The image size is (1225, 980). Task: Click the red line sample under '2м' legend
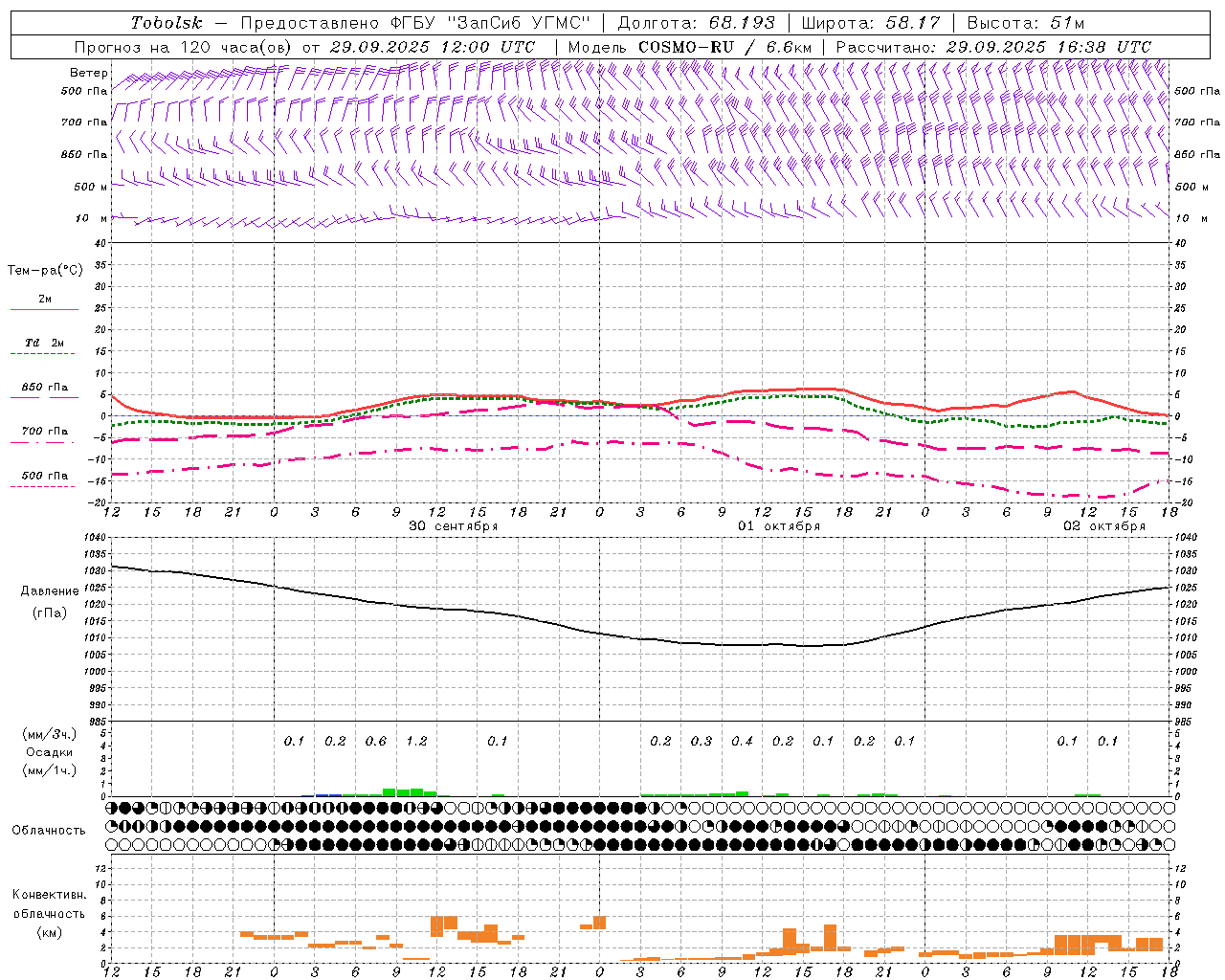(44, 309)
